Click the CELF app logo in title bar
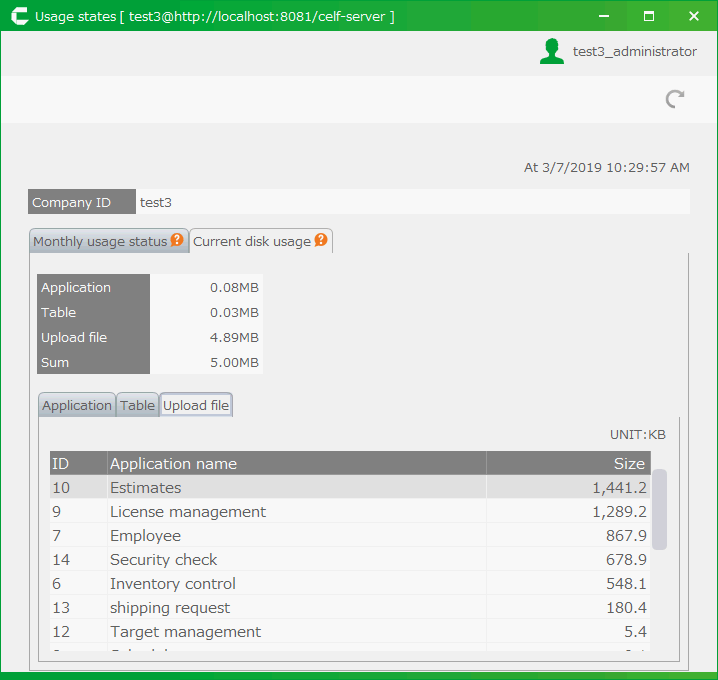The image size is (718, 680). [17, 16]
